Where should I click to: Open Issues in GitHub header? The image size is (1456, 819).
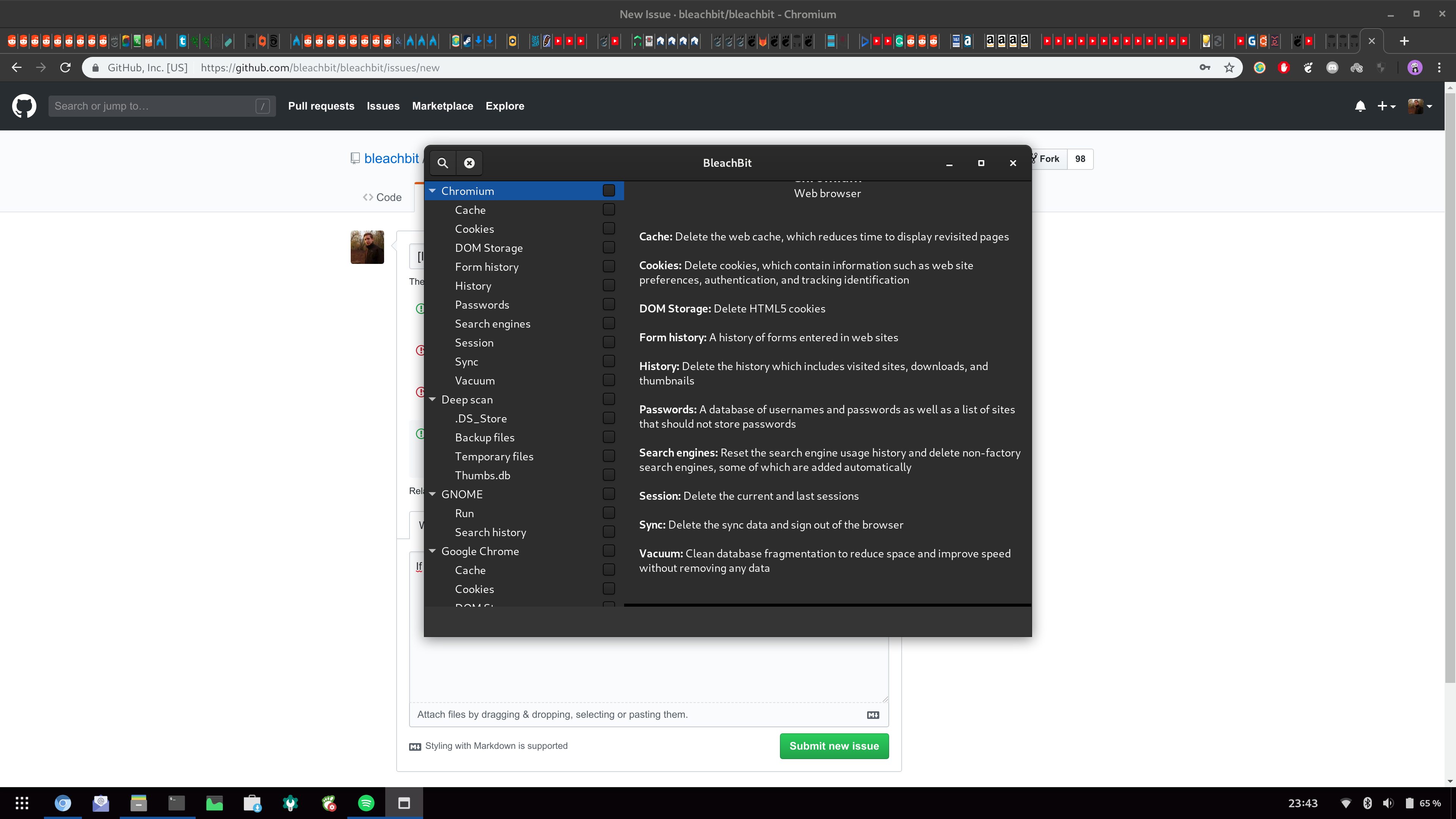coord(383,106)
